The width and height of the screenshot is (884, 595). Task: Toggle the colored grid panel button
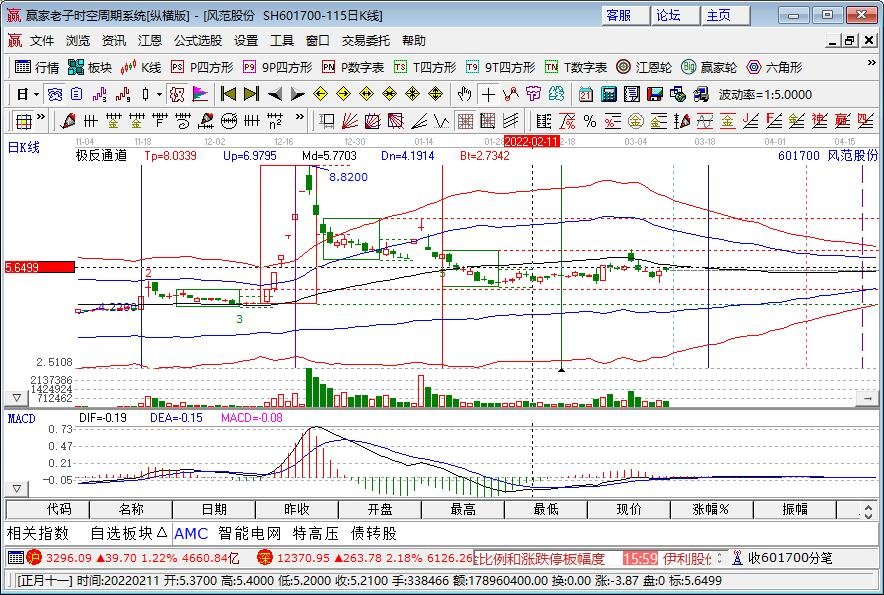[24, 121]
